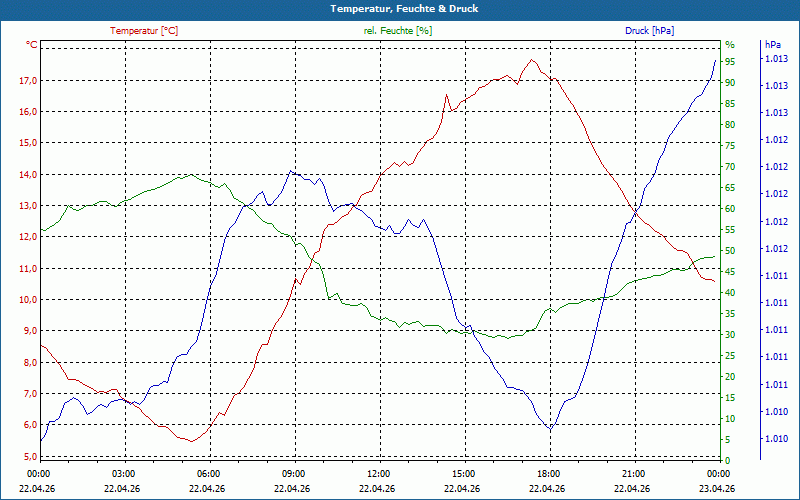
Task: Select the green "rel. Feuchte [%]" legend label
Action: click(397, 31)
